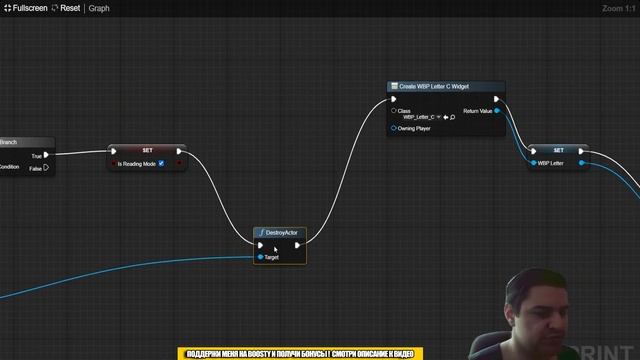Click the Branch node header
The height and width of the screenshot is (360, 640).
[27, 142]
